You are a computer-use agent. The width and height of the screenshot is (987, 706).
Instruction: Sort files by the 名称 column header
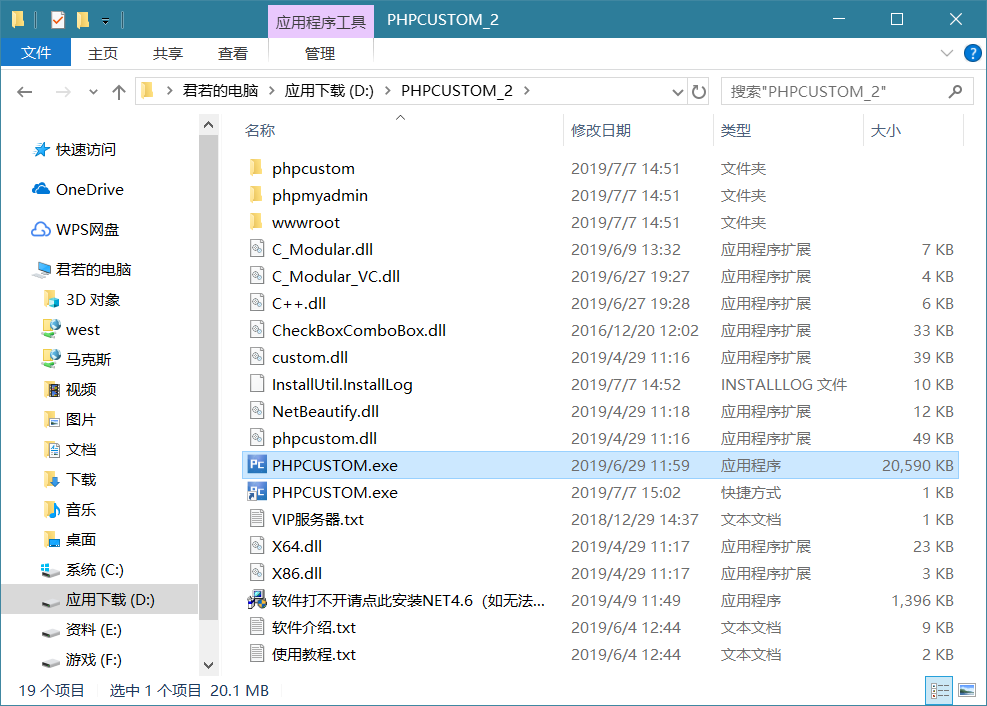[x=260, y=130]
